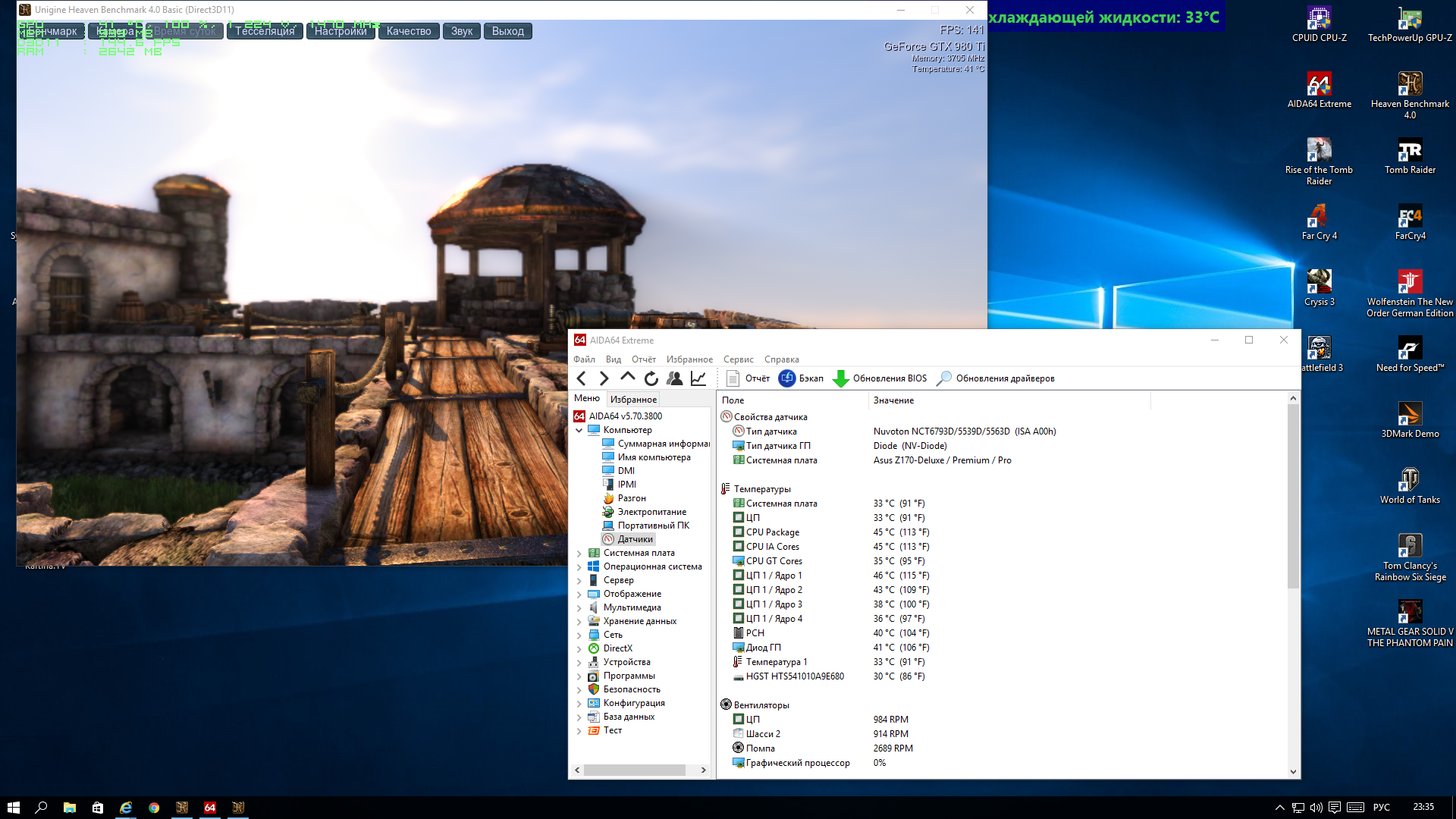Image resolution: width=1456 pixels, height=819 pixels.
Task: Click the Тесселяция button in Heaven Benchmark
Action: [x=265, y=31]
